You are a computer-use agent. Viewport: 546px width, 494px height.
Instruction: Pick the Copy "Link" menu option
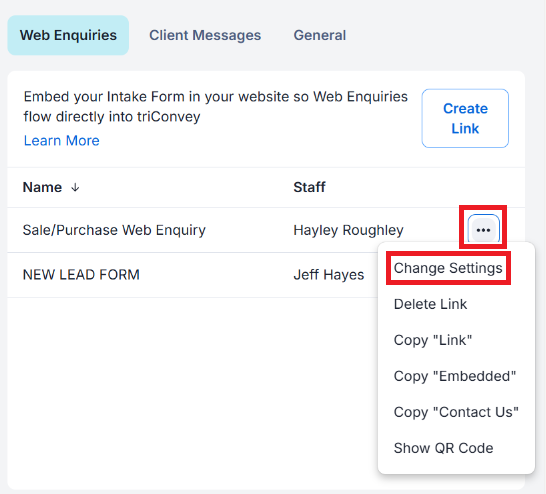pyautogui.click(x=433, y=340)
